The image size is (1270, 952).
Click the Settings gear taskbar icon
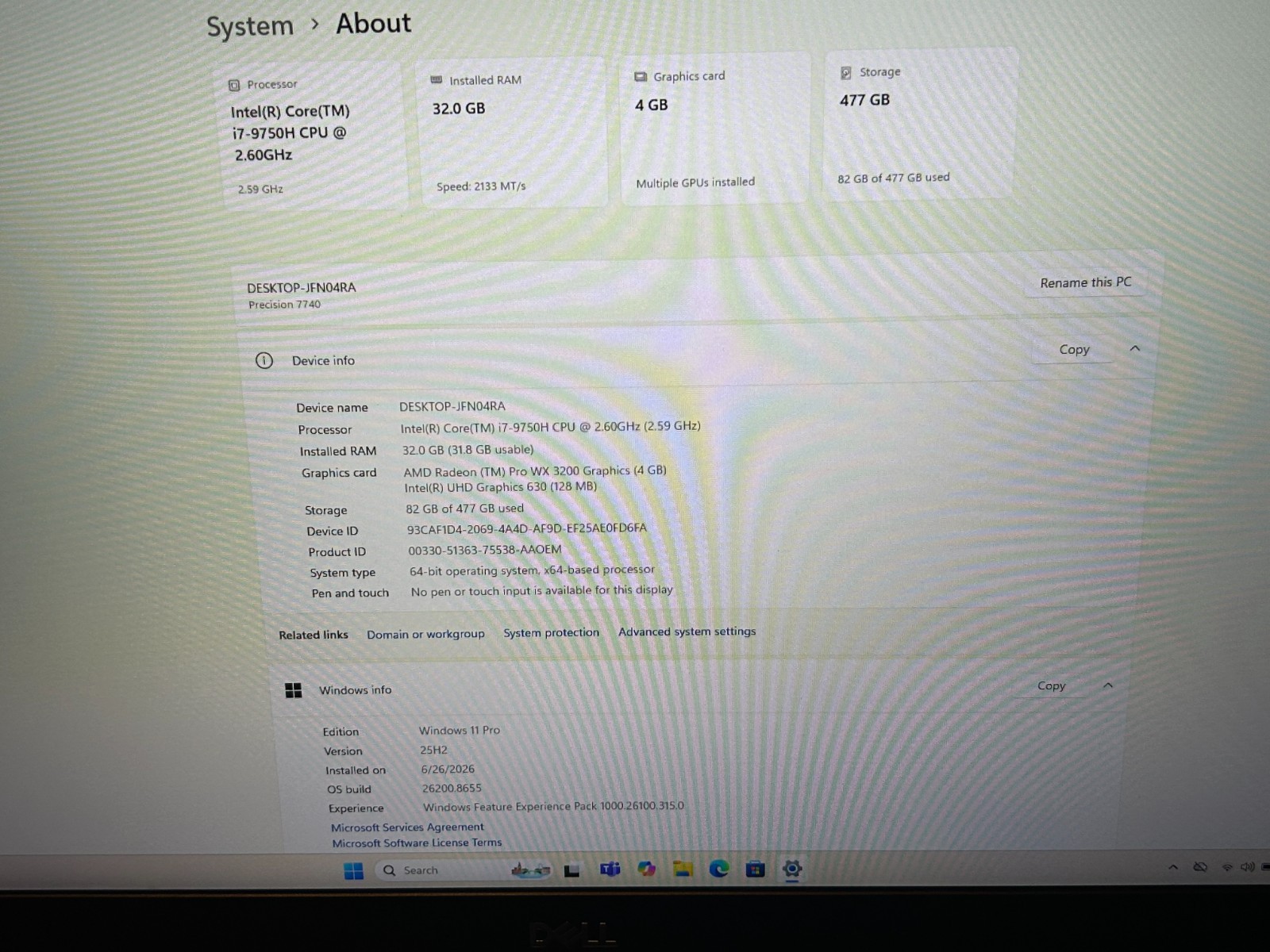[x=792, y=869]
